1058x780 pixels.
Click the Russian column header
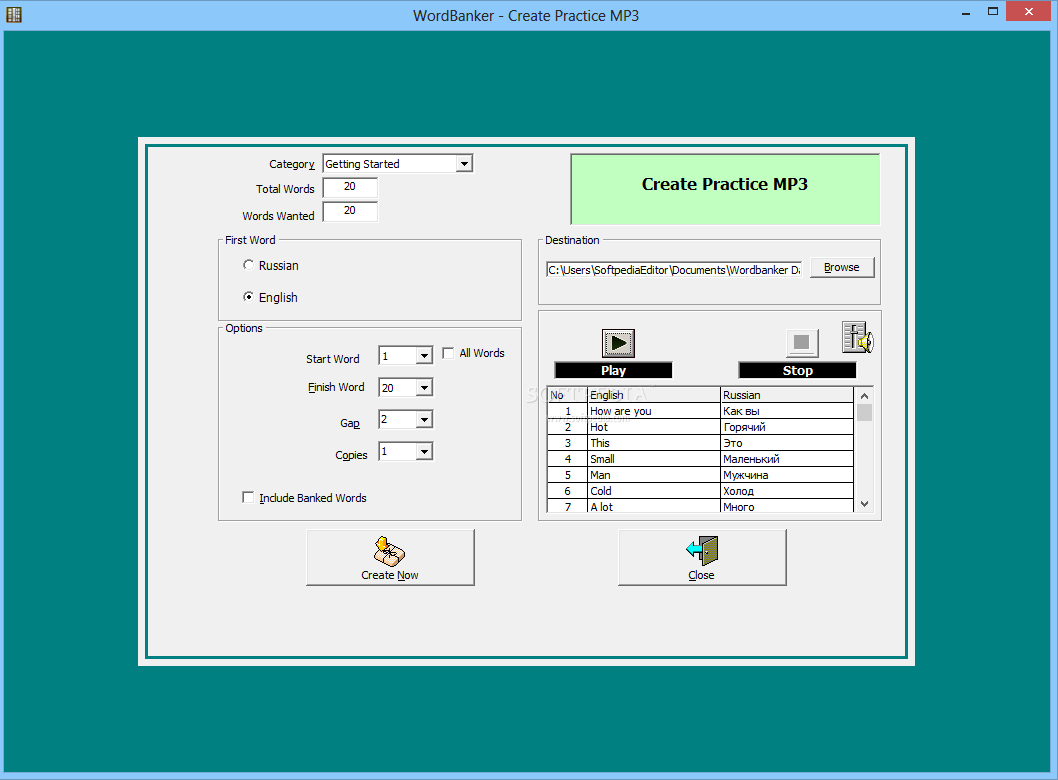tap(787, 395)
